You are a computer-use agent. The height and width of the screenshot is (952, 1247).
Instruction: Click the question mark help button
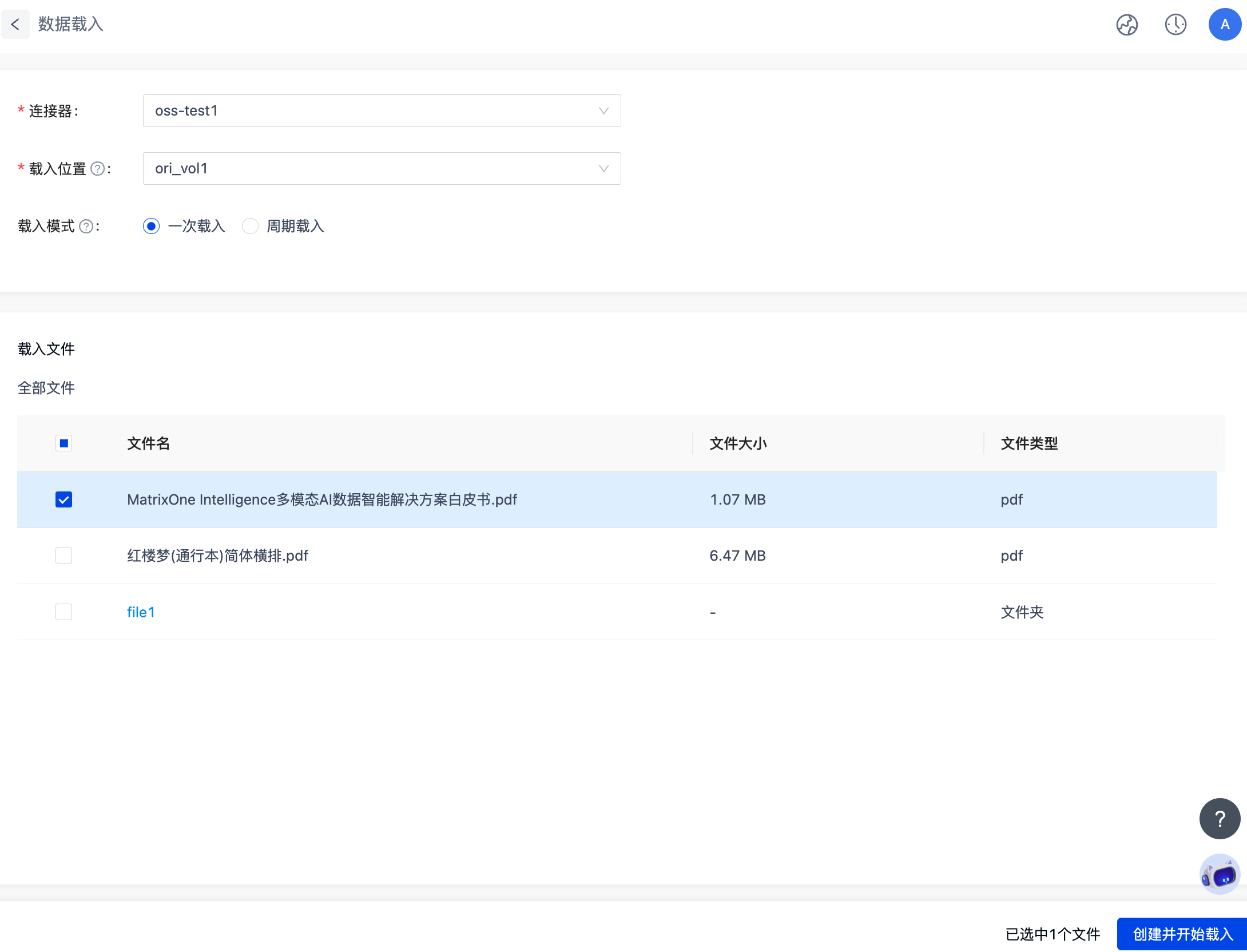coord(1220,819)
